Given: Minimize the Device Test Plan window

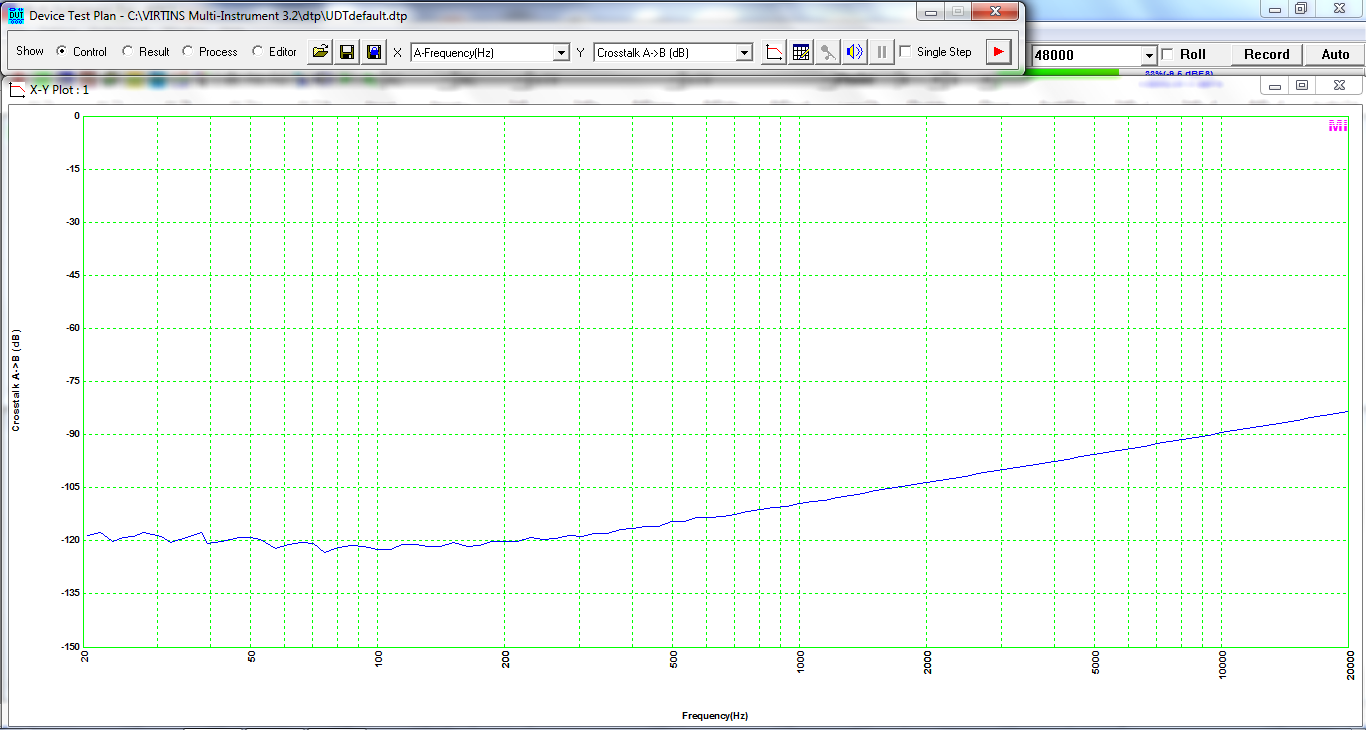Looking at the screenshot, I should pyautogui.click(x=932, y=12).
